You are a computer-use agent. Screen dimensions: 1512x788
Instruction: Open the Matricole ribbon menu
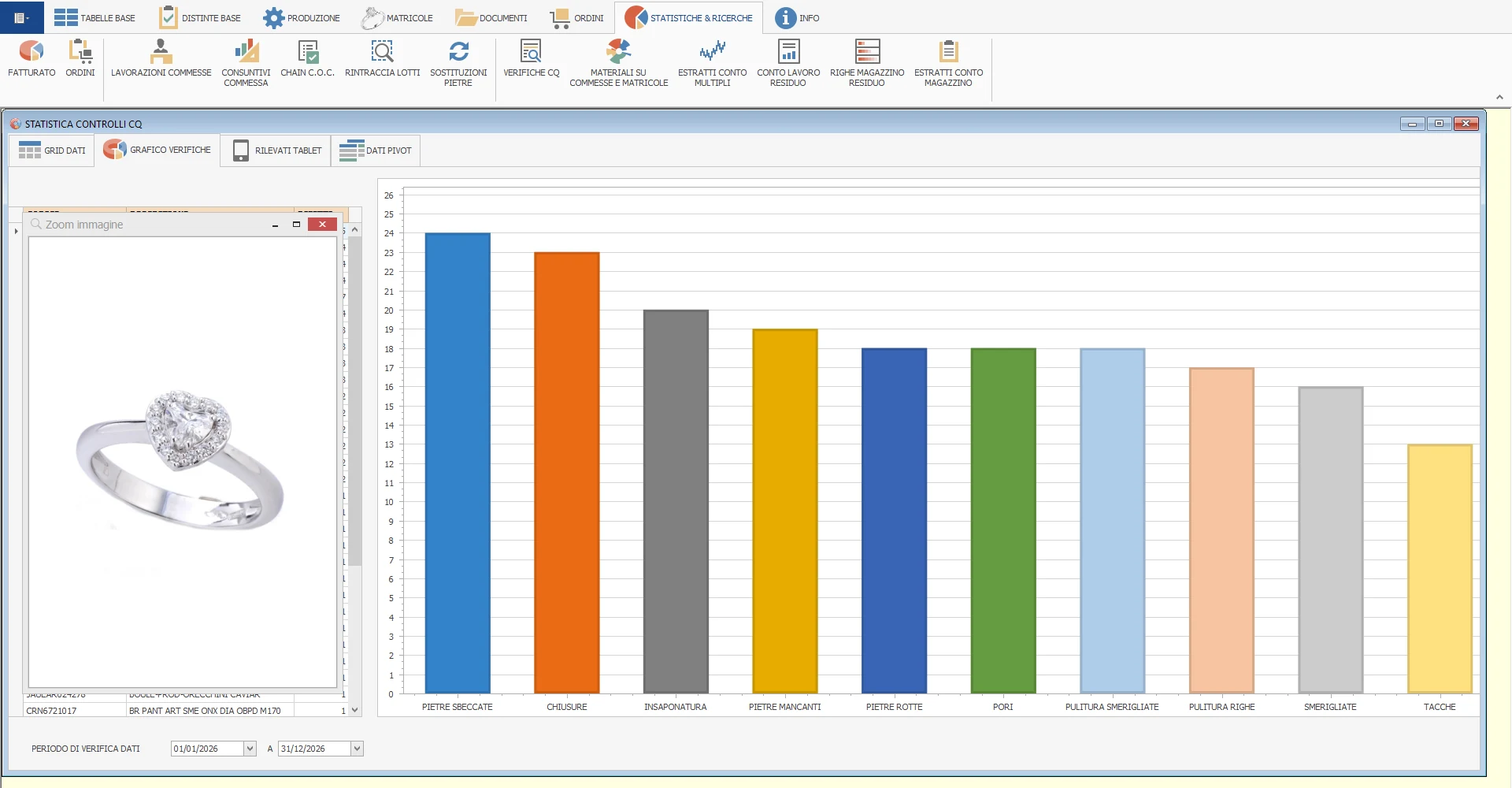[x=397, y=18]
